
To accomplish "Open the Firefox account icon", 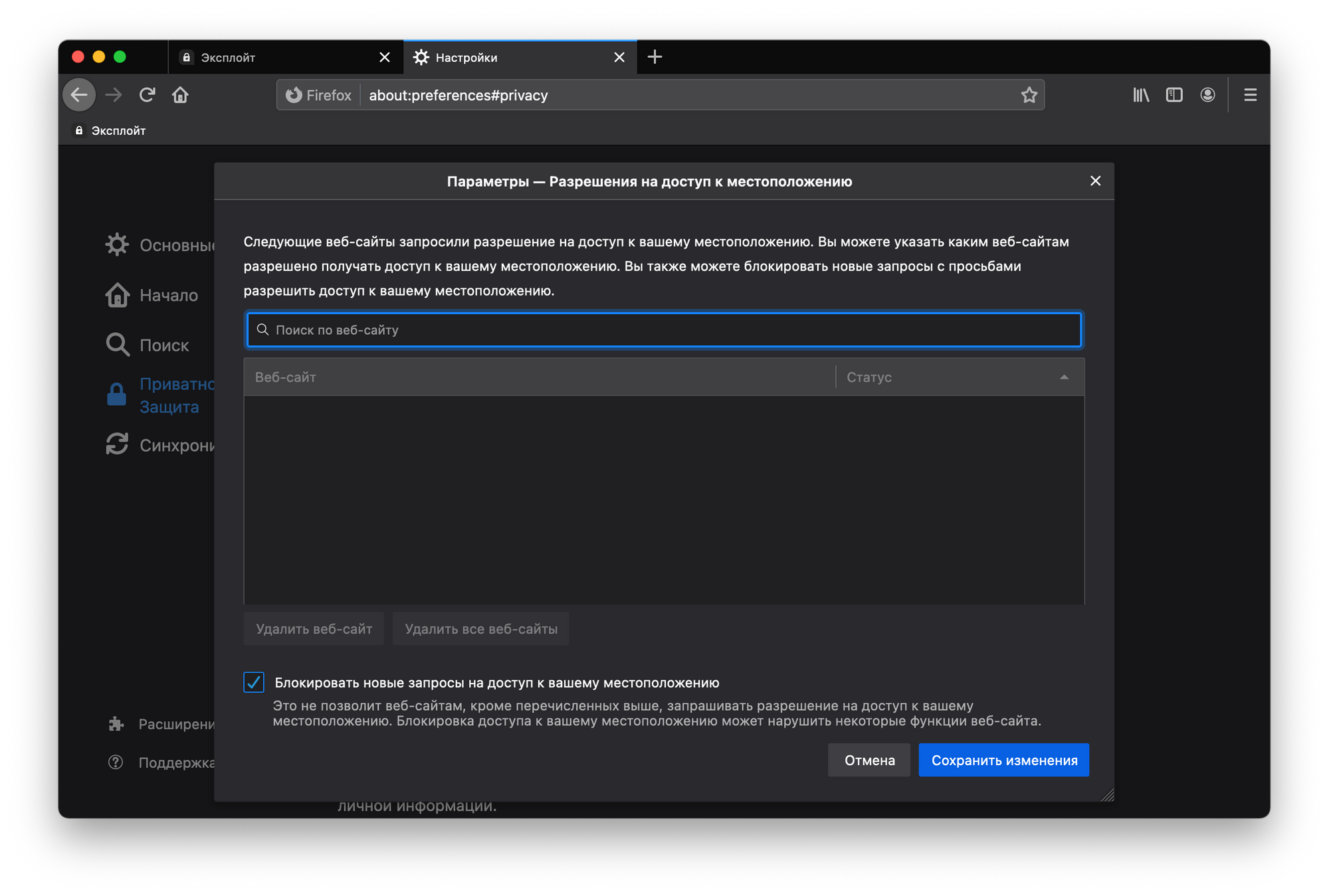I will 1207,95.
